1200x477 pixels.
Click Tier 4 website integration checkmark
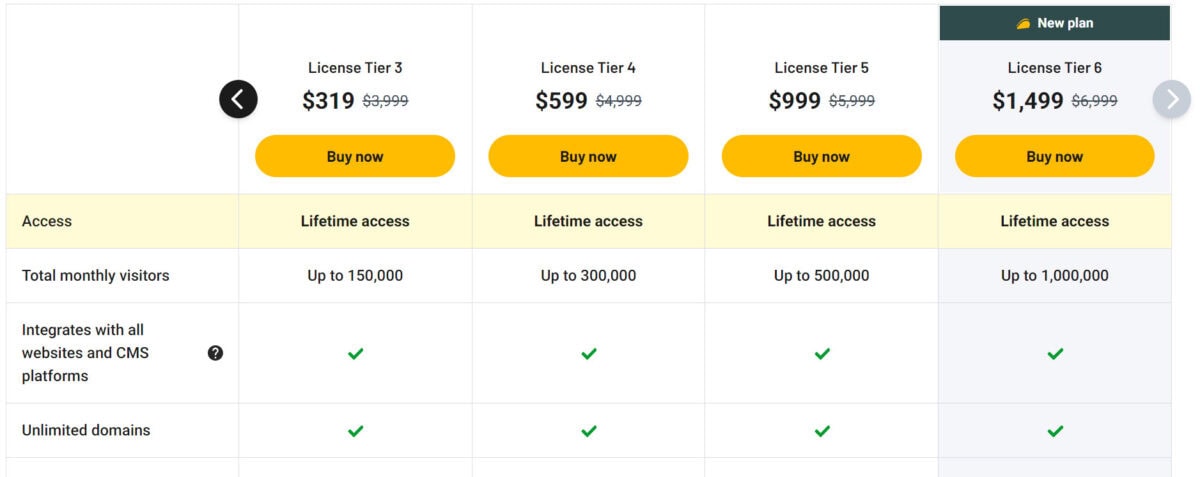[589, 353]
